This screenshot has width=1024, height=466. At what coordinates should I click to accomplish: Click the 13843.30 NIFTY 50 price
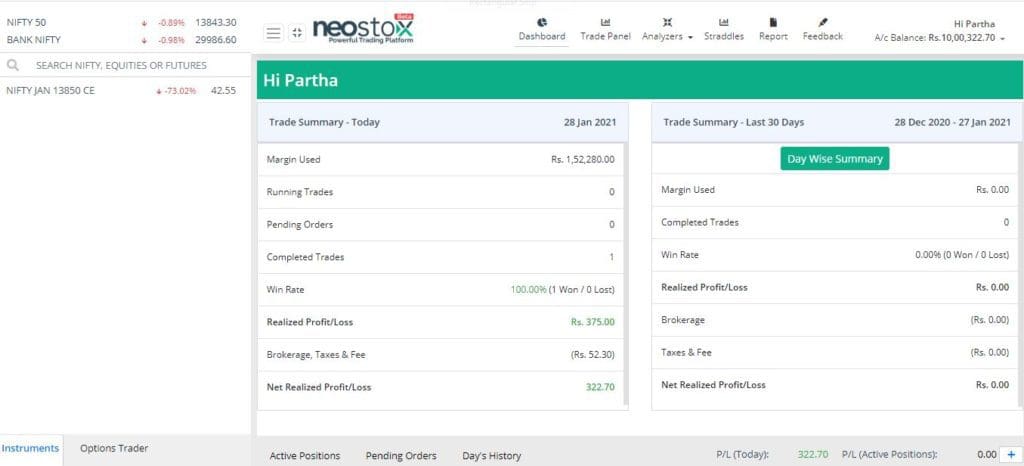[216, 22]
